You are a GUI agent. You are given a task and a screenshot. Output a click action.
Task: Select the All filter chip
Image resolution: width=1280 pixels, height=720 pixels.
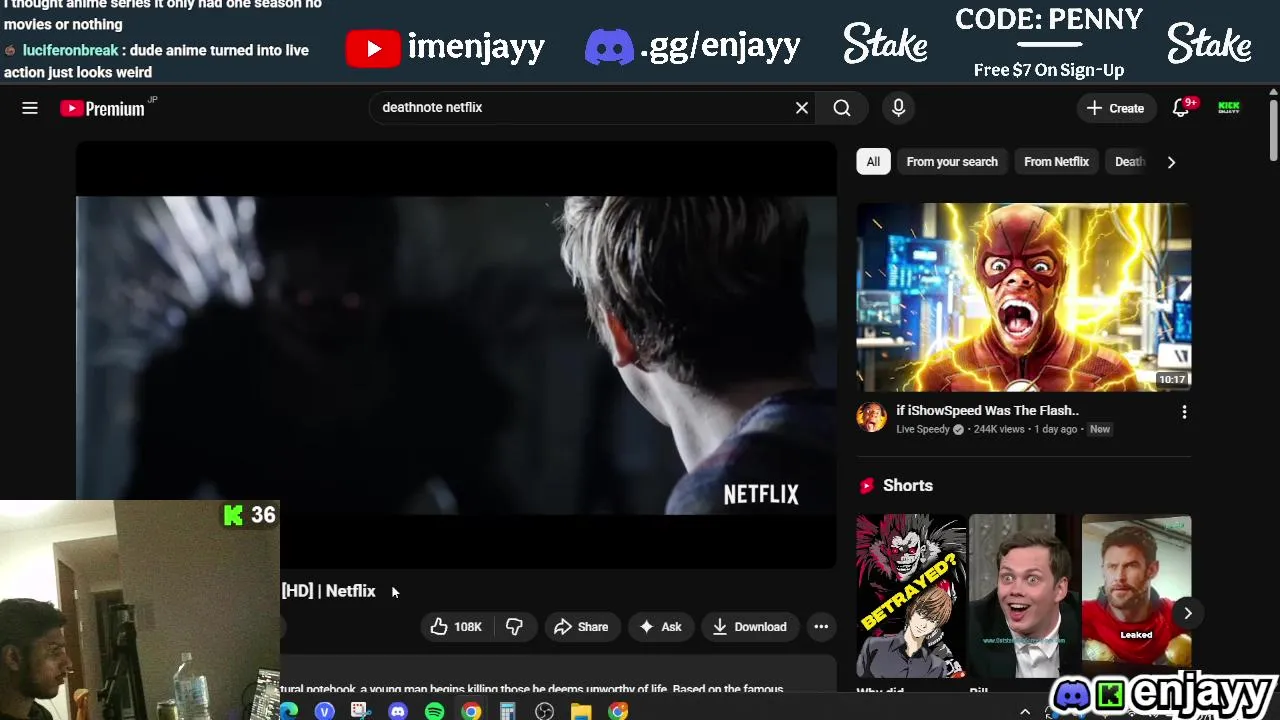pyautogui.click(x=873, y=161)
